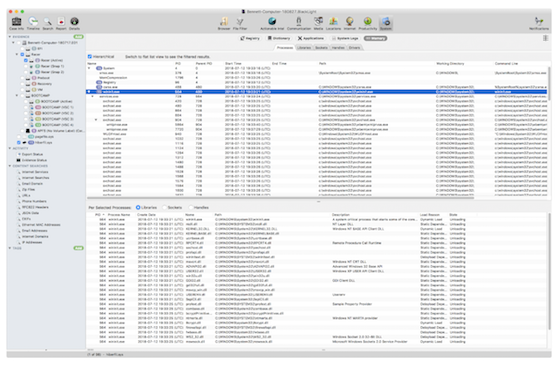The image size is (560, 367).
Task: Uncheck the Racer (Active) volume checkbox
Action: 26,60
